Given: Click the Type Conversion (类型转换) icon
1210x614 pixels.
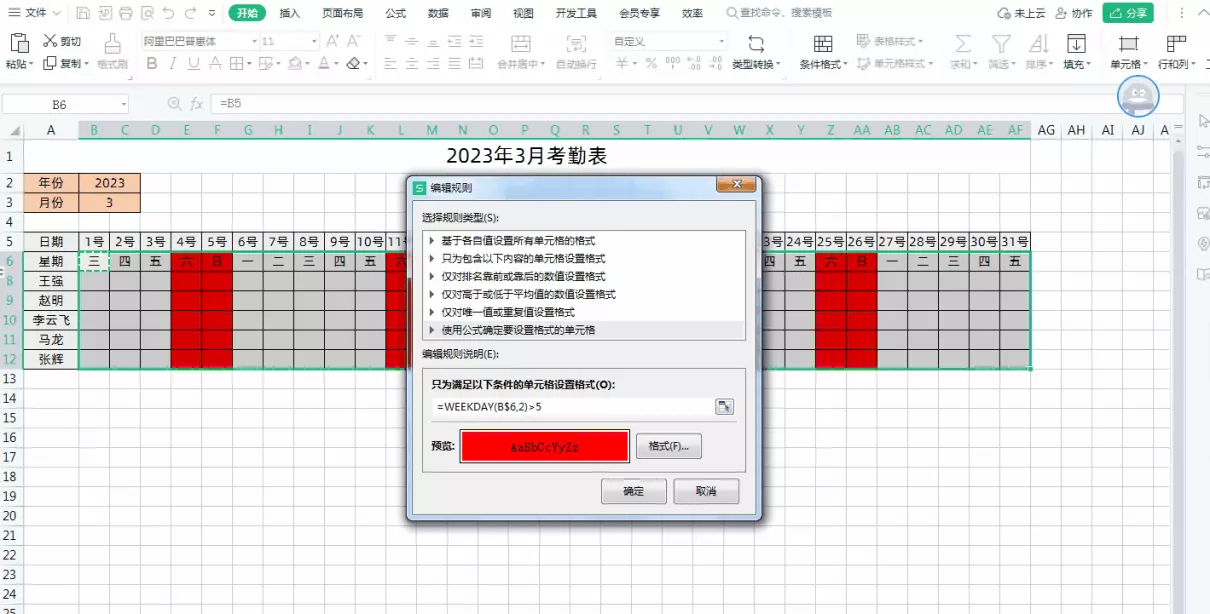Looking at the screenshot, I should tap(757, 43).
